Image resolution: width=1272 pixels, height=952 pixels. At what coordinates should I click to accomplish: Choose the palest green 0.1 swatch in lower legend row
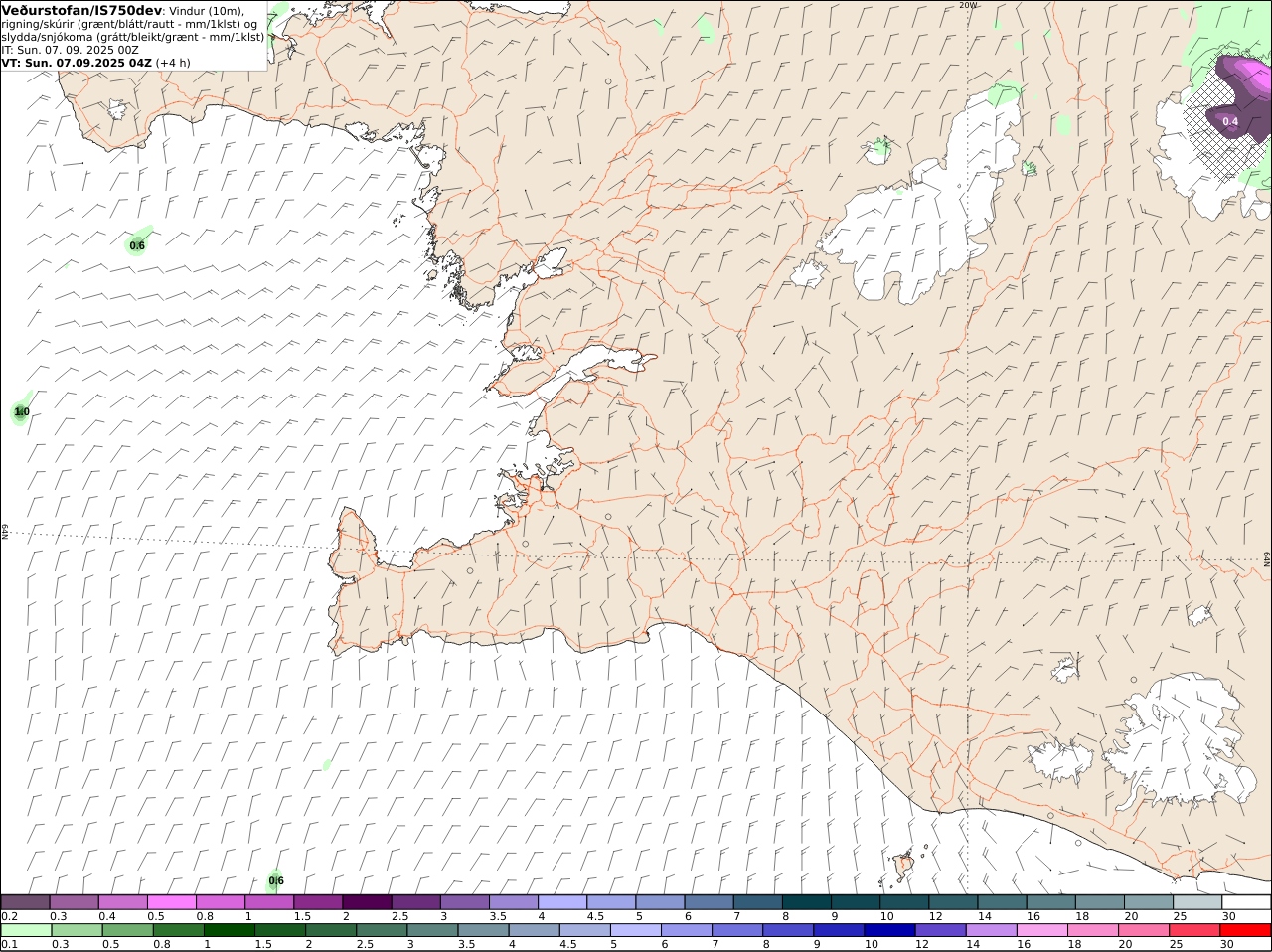click(26, 931)
